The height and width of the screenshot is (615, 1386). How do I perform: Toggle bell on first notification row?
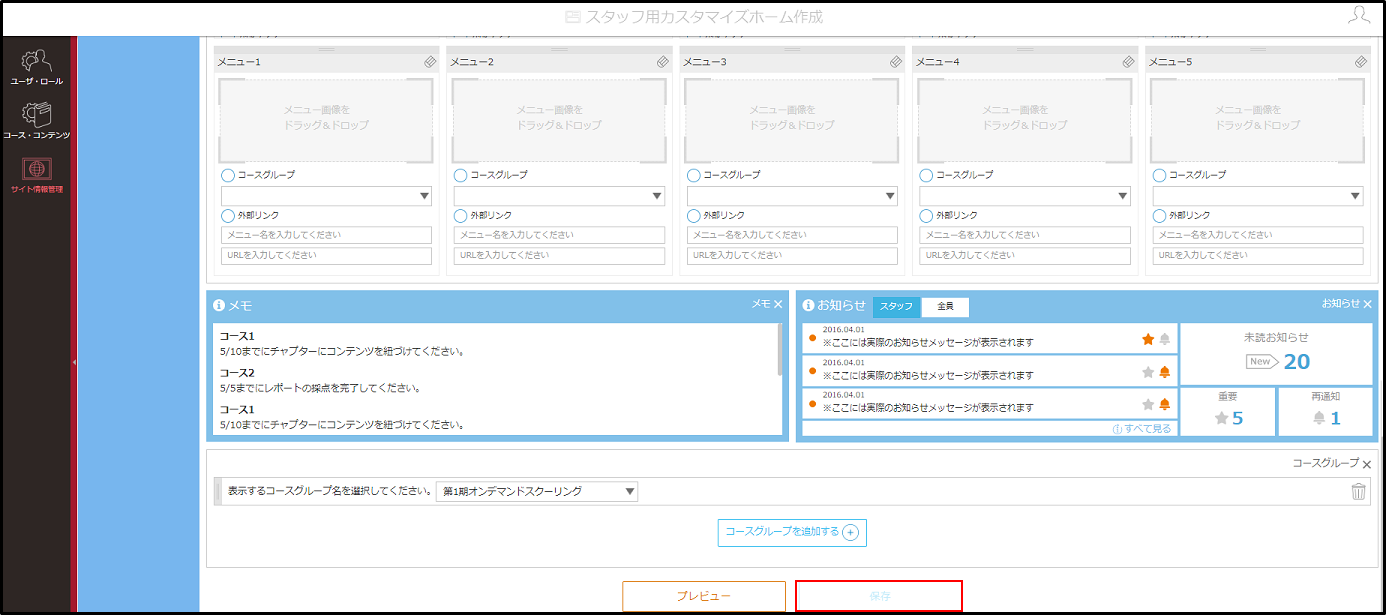pyautogui.click(x=1164, y=339)
